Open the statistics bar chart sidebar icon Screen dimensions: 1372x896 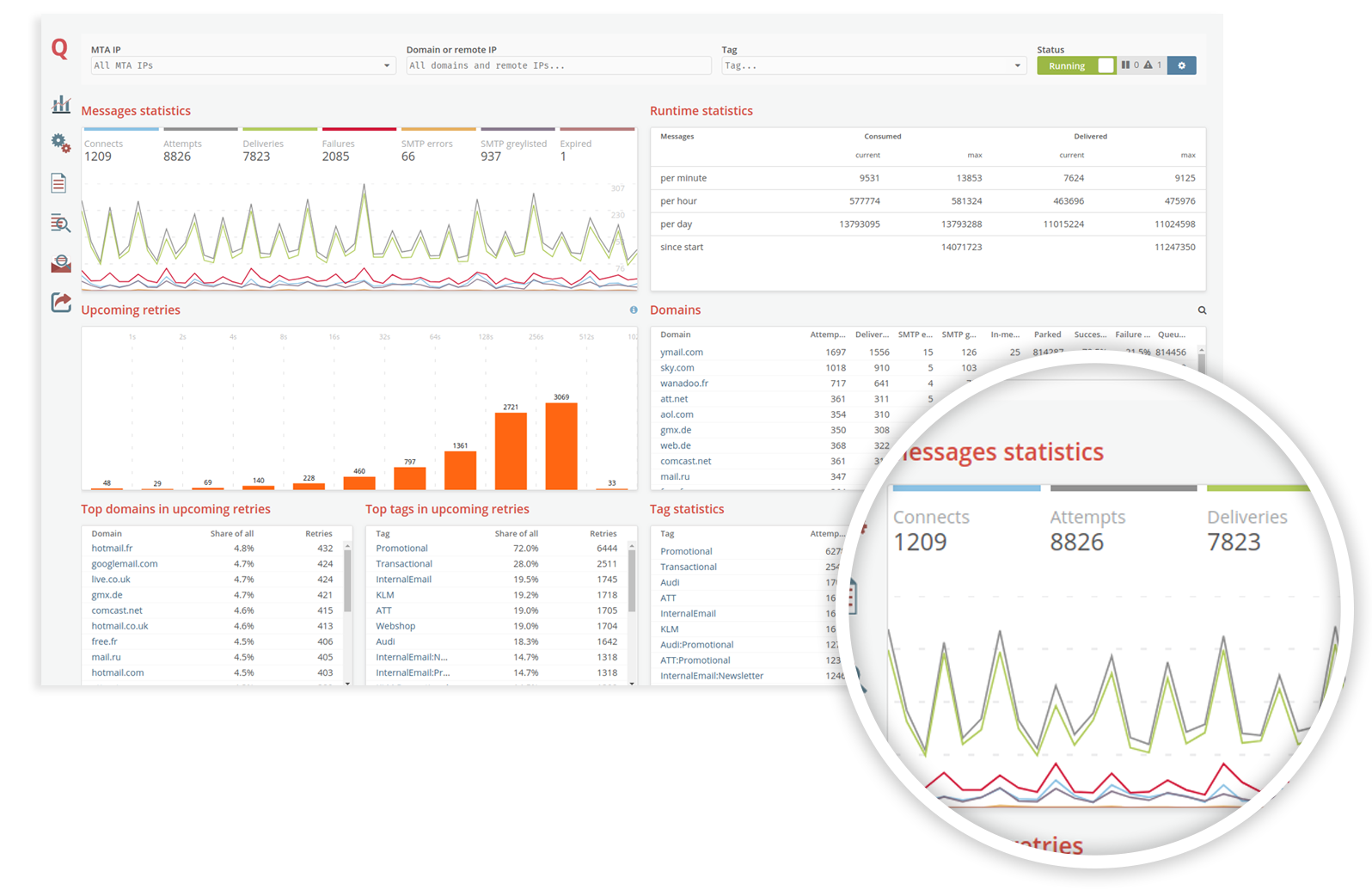pos(60,105)
